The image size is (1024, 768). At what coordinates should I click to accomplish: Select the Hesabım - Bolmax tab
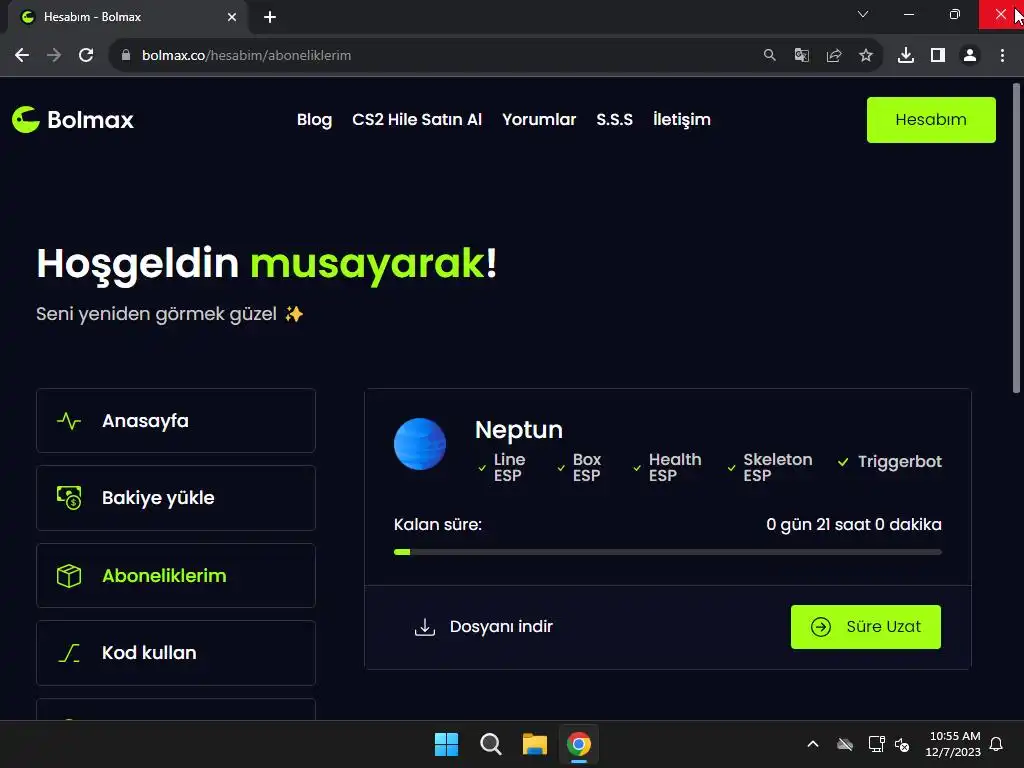[x=127, y=17]
